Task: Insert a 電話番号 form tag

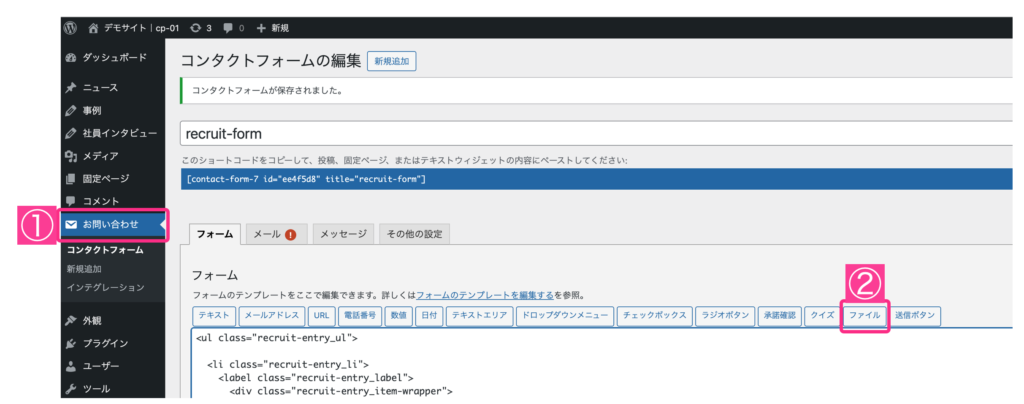Action: pyautogui.click(x=360, y=316)
